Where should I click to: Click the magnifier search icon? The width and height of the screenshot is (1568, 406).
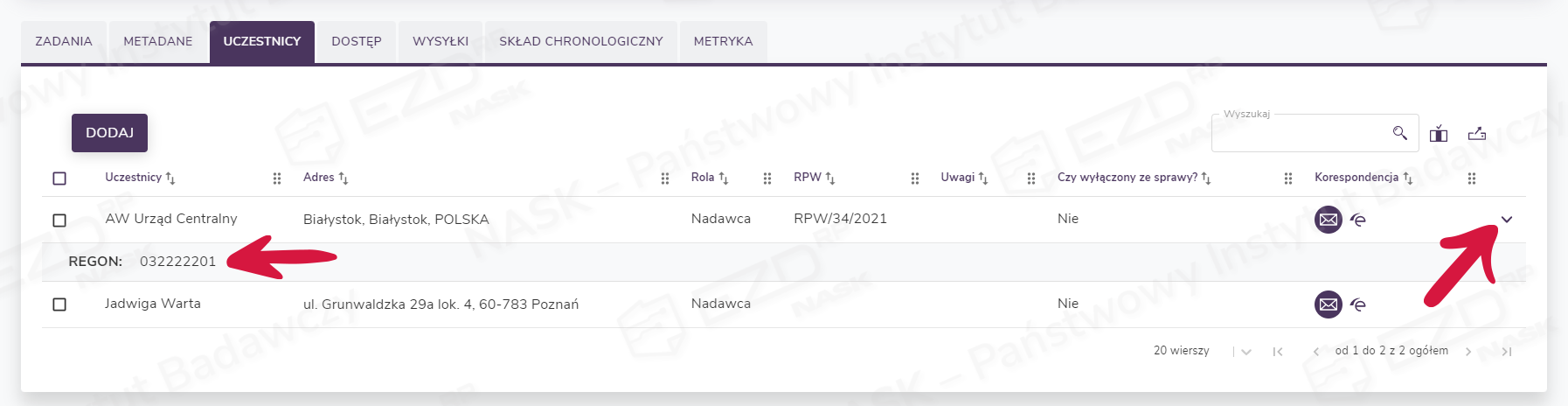1399,133
